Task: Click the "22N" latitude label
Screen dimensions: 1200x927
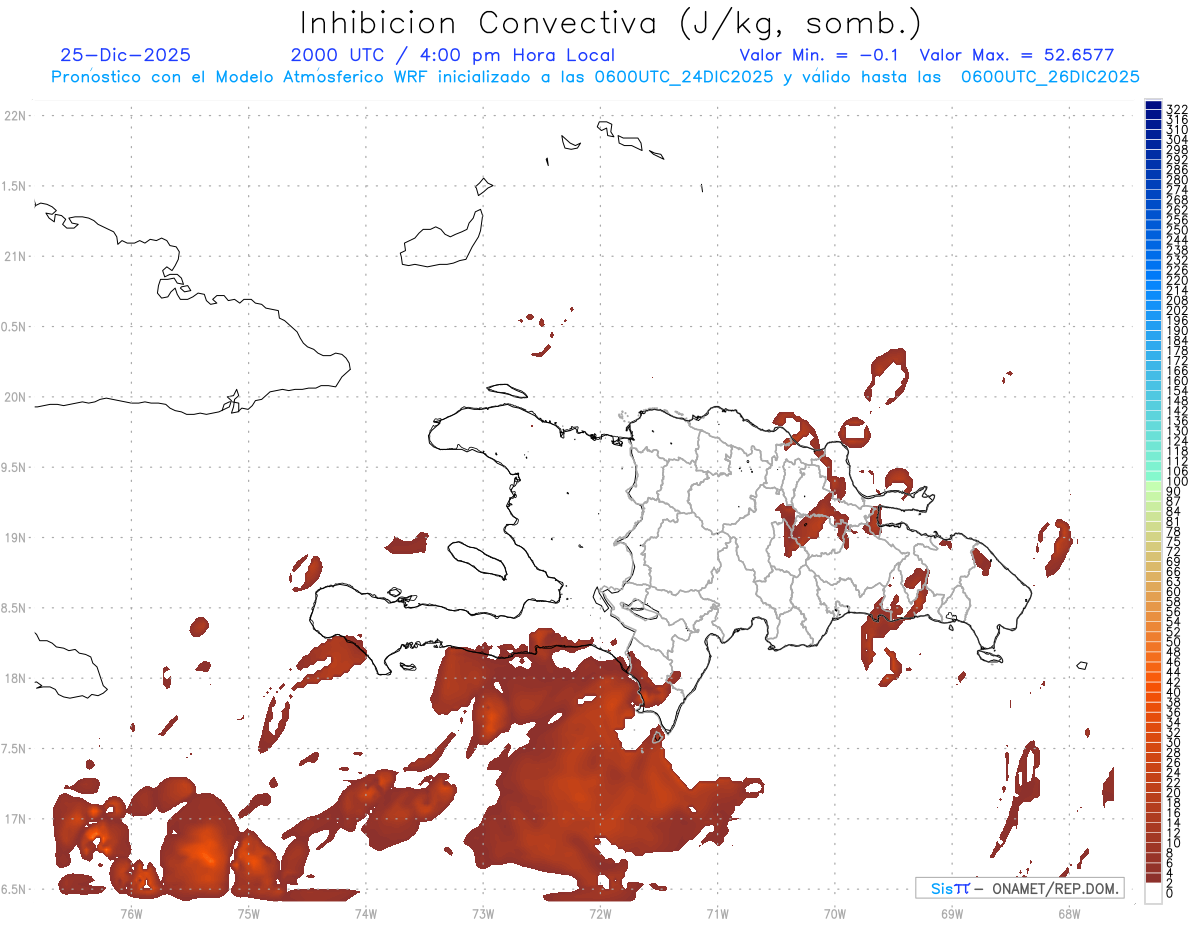Action: tap(15, 116)
